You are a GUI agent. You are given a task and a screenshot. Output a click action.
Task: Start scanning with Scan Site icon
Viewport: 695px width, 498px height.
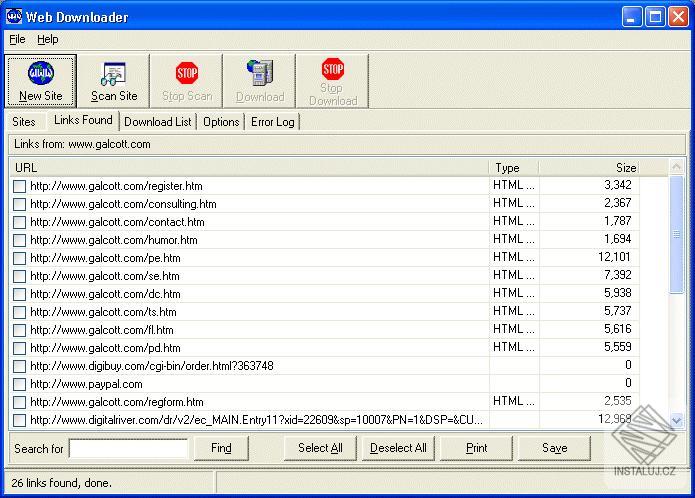pyautogui.click(x=113, y=74)
